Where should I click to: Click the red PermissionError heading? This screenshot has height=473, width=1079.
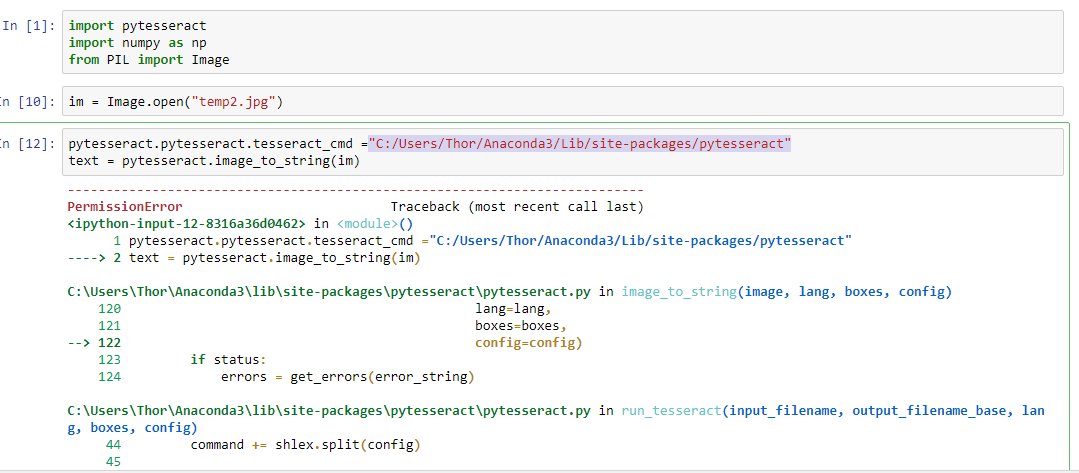125,206
